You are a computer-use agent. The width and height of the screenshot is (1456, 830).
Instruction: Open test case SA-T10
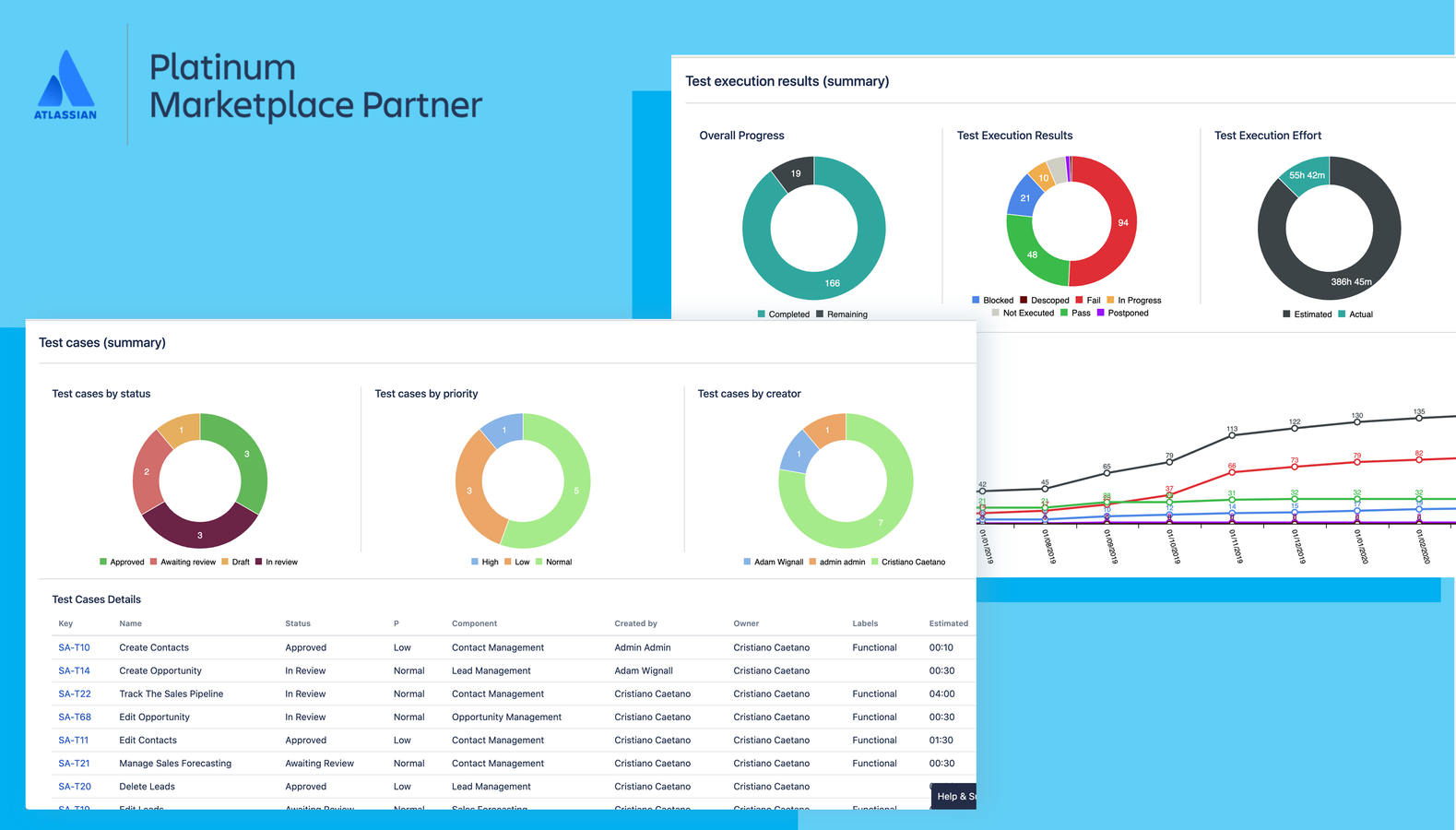[x=74, y=647]
